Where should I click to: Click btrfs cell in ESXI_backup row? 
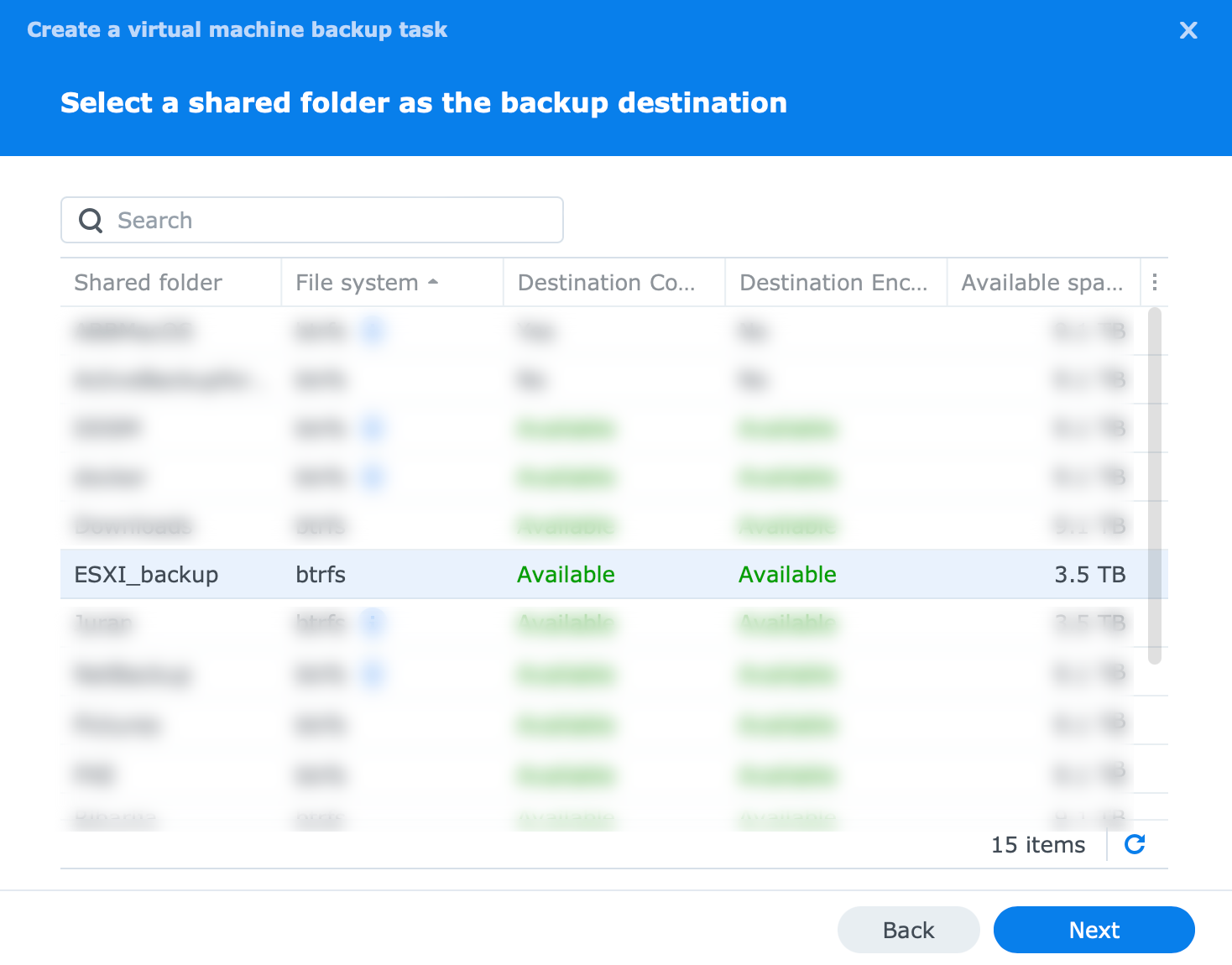coord(321,575)
